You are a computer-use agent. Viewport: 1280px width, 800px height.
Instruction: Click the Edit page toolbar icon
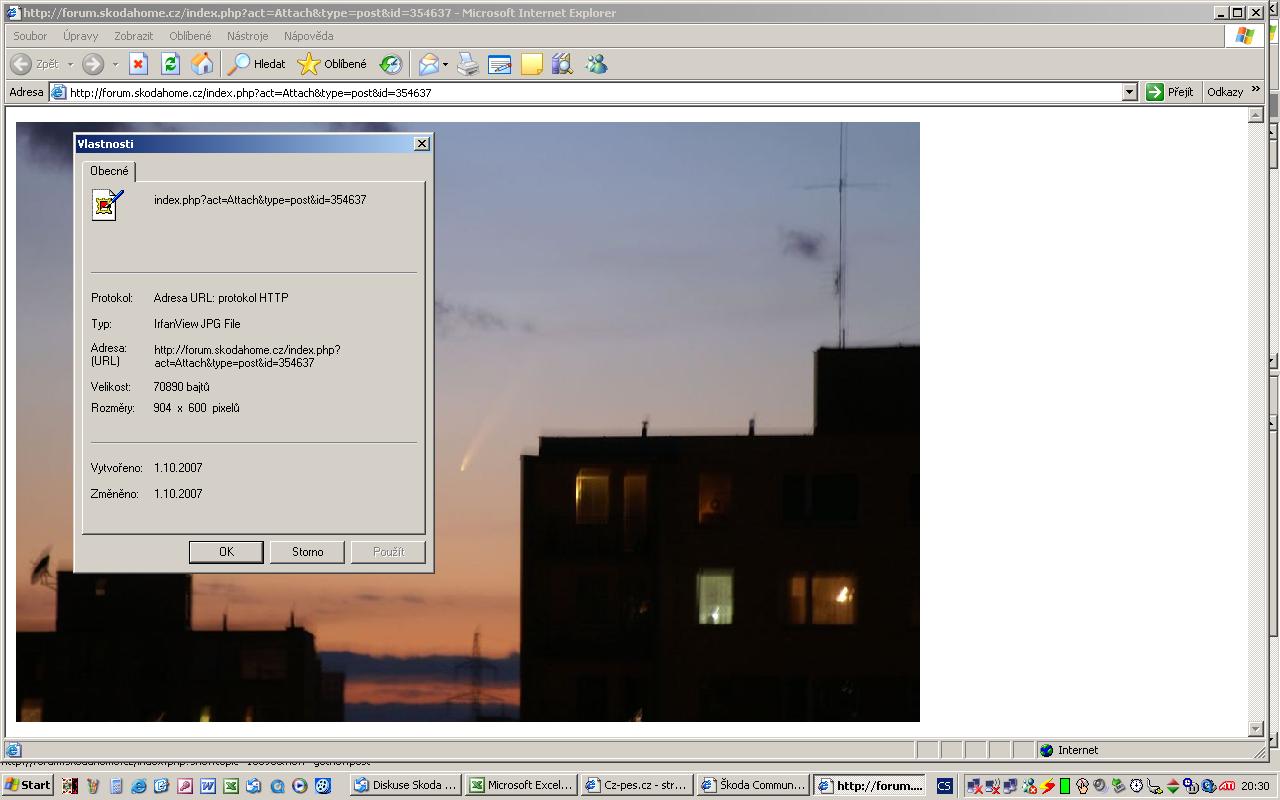(500, 64)
